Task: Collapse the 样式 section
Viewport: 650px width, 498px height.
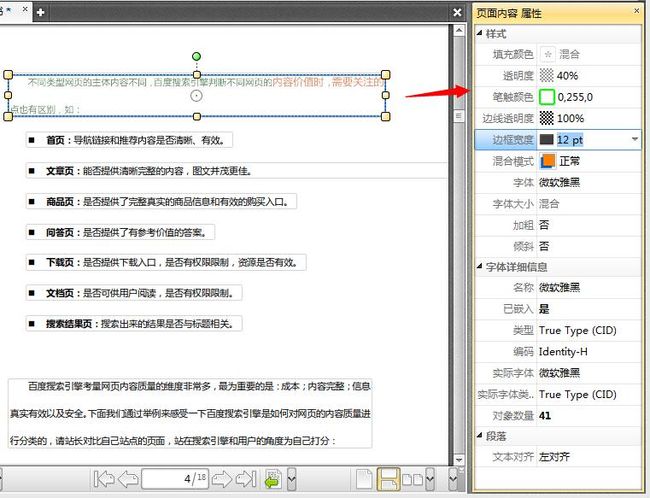Action: [x=480, y=33]
